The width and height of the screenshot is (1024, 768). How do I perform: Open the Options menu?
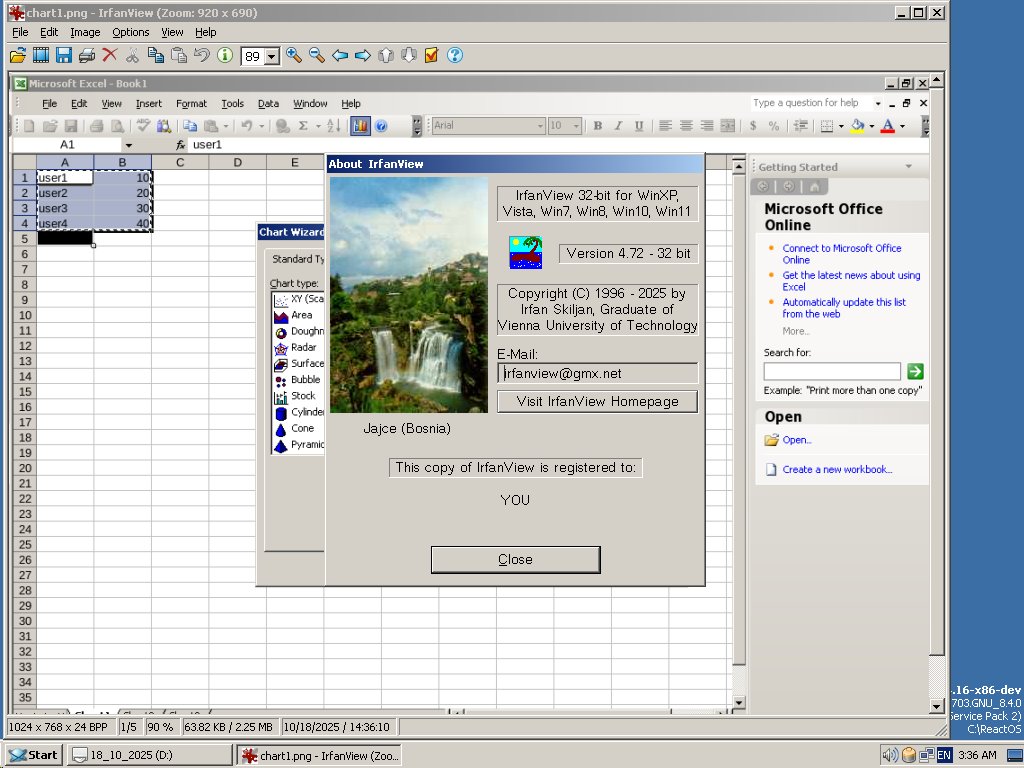tap(131, 32)
